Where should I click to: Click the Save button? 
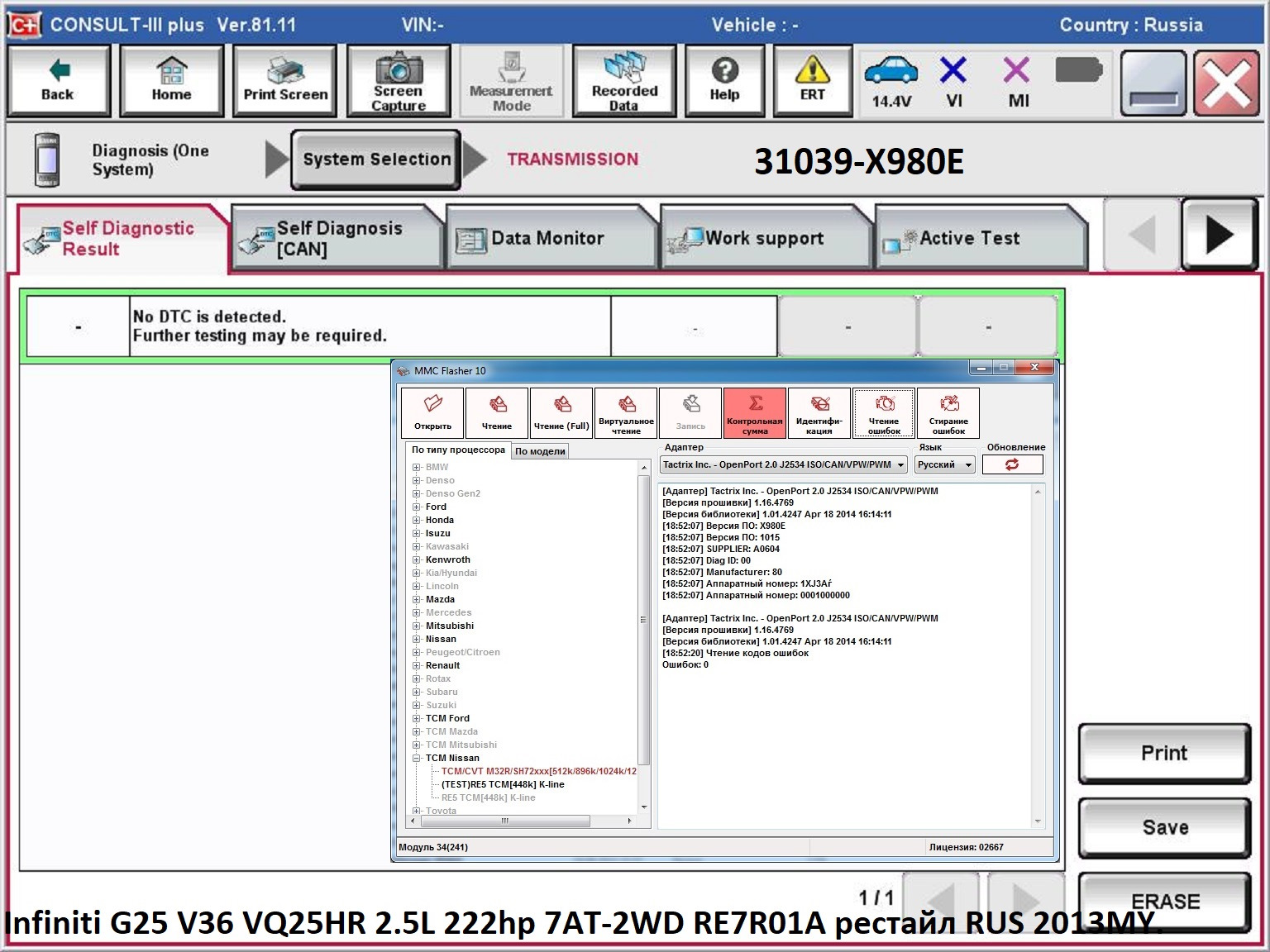tap(1164, 827)
